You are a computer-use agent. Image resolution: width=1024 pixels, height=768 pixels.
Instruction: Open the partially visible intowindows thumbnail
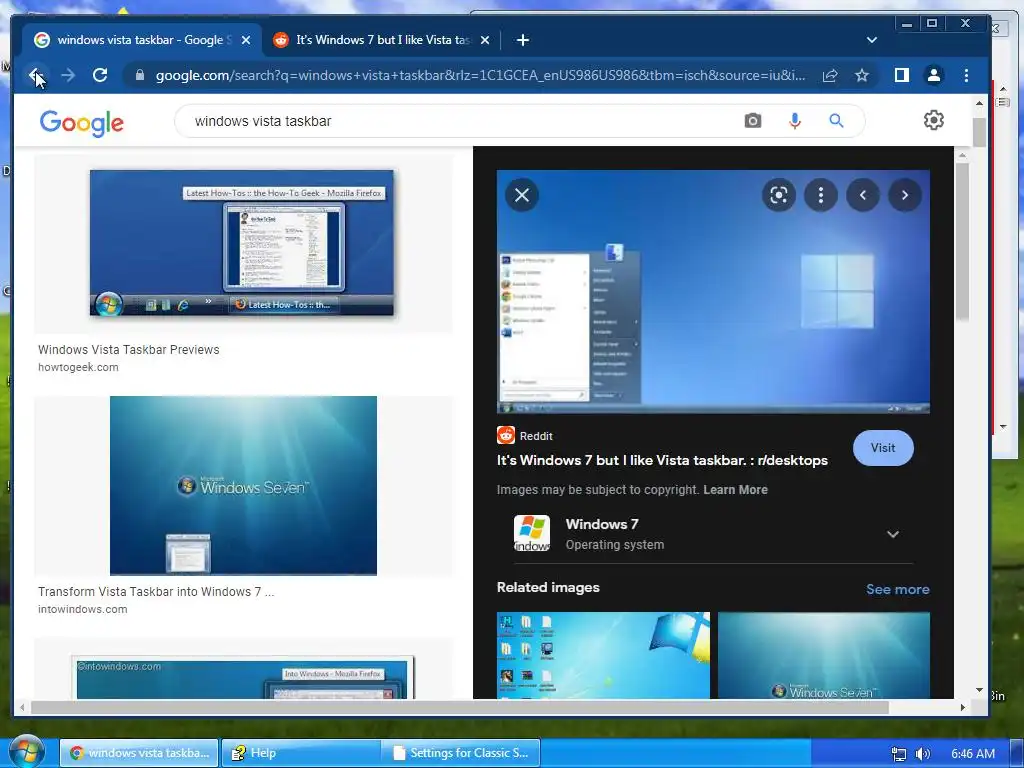[x=243, y=677]
